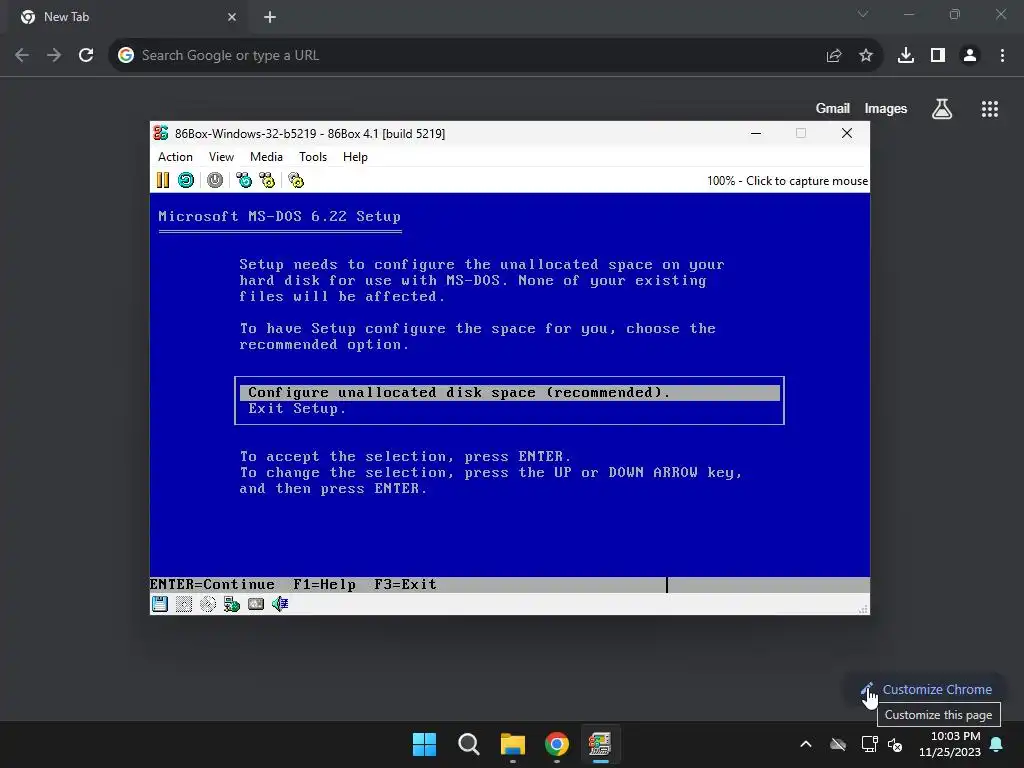Click the gray cartridge icon in 86Box status bar
This screenshot has width=1024, height=768.
tap(256, 604)
